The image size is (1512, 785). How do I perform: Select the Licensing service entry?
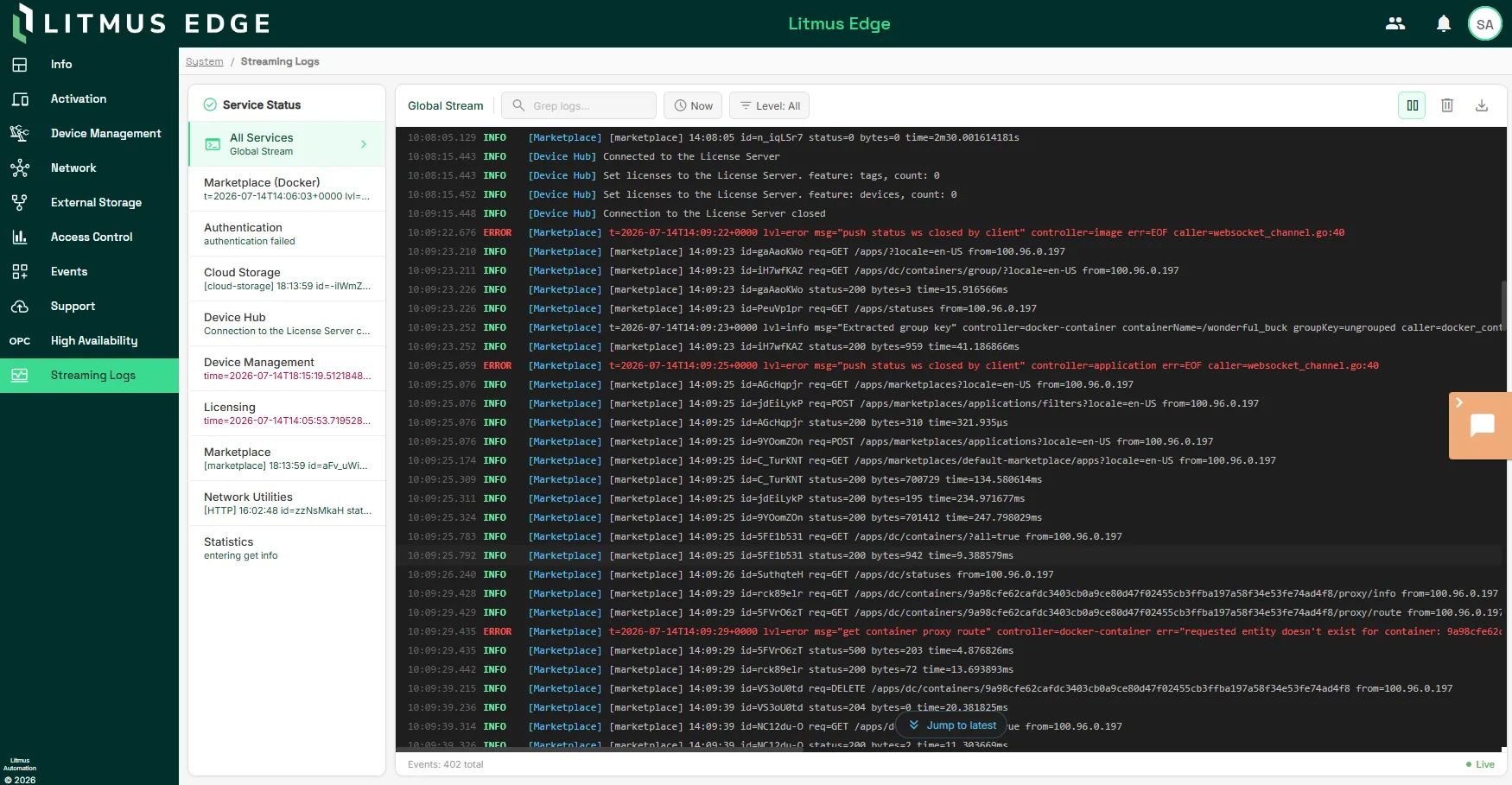287,414
